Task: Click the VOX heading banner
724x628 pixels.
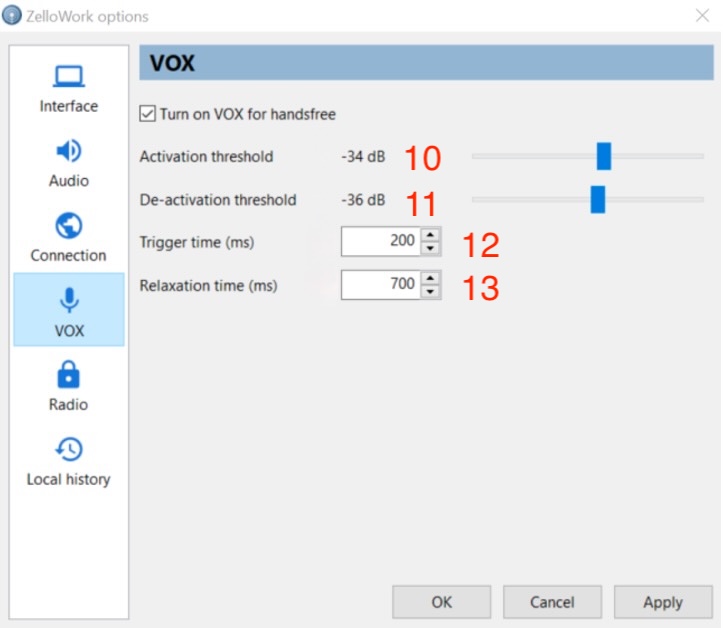Action: [x=426, y=62]
